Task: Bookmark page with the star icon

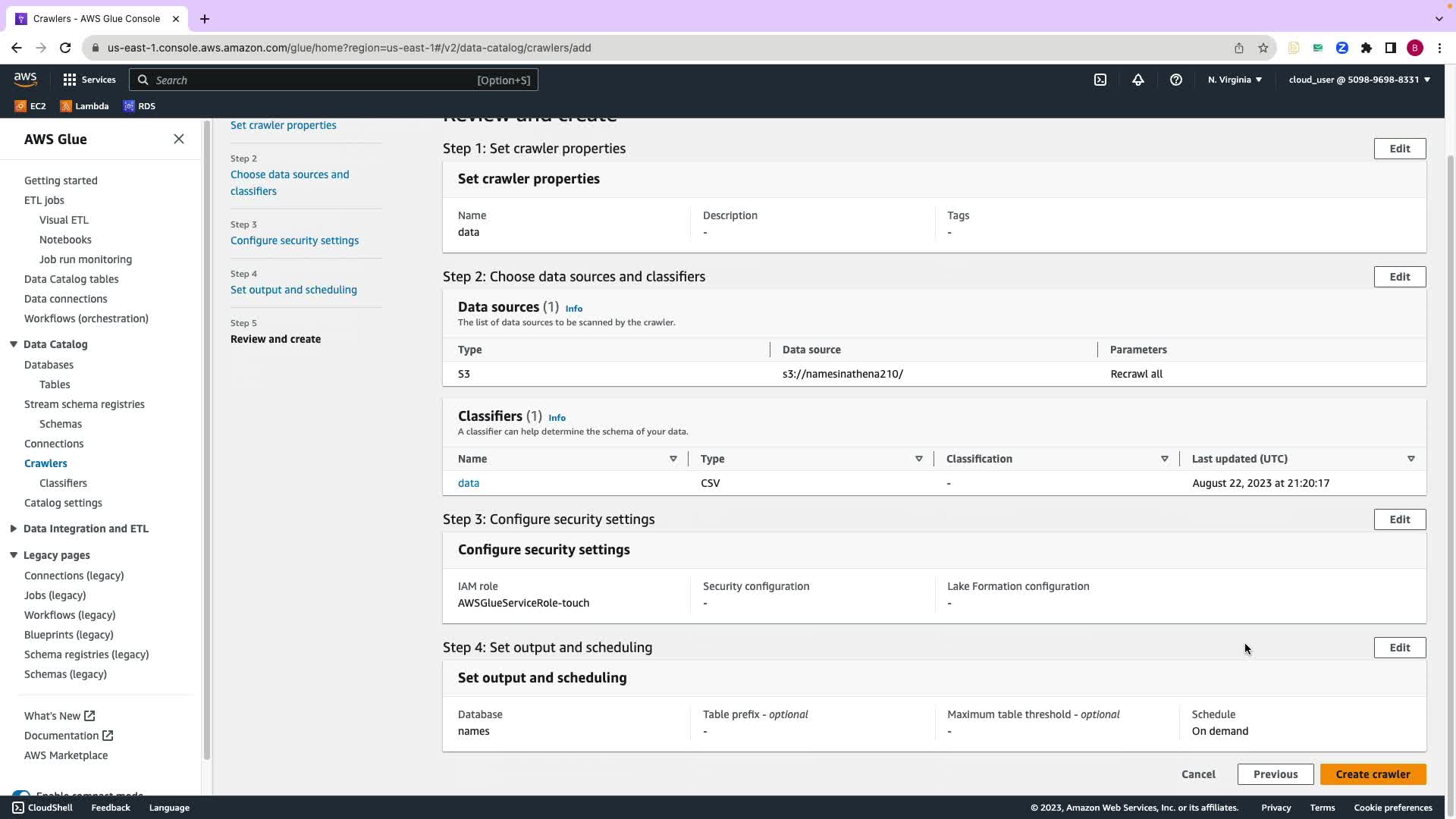Action: [1263, 48]
